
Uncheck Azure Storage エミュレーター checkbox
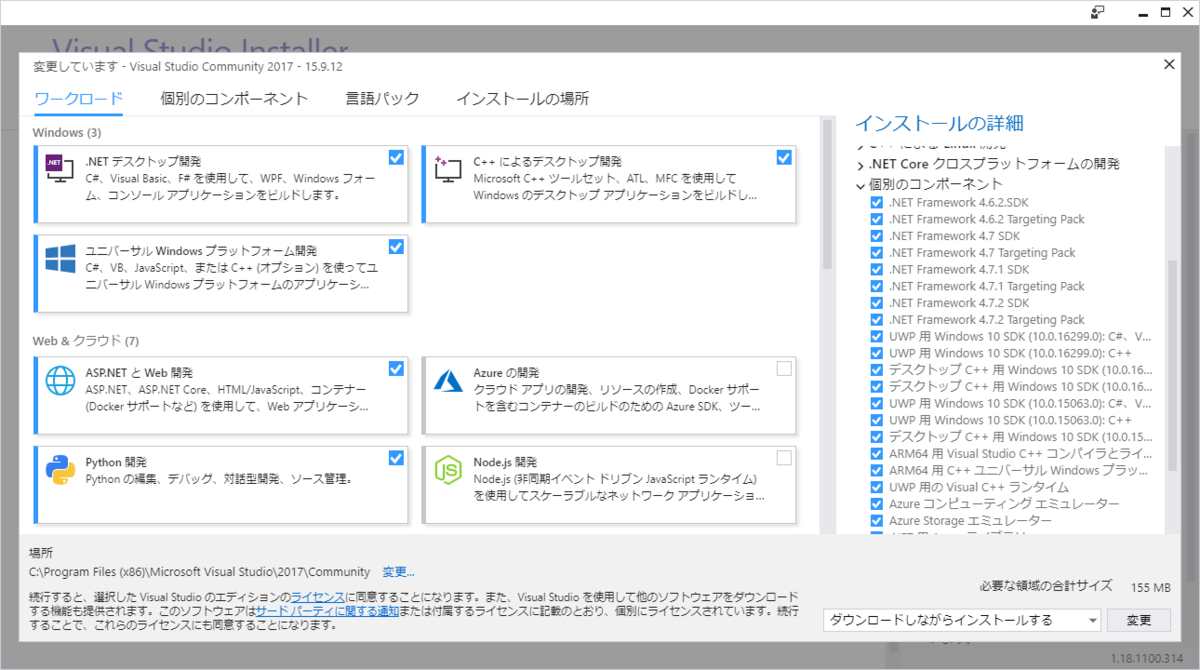pos(877,521)
